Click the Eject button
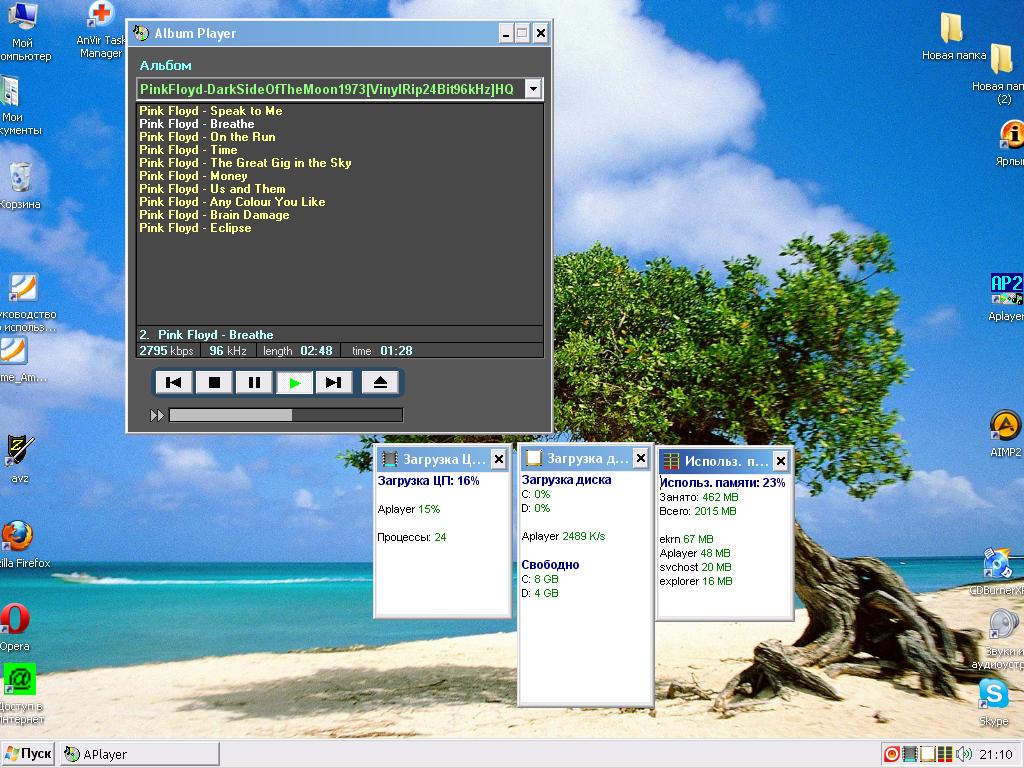The image size is (1024, 768). point(380,383)
